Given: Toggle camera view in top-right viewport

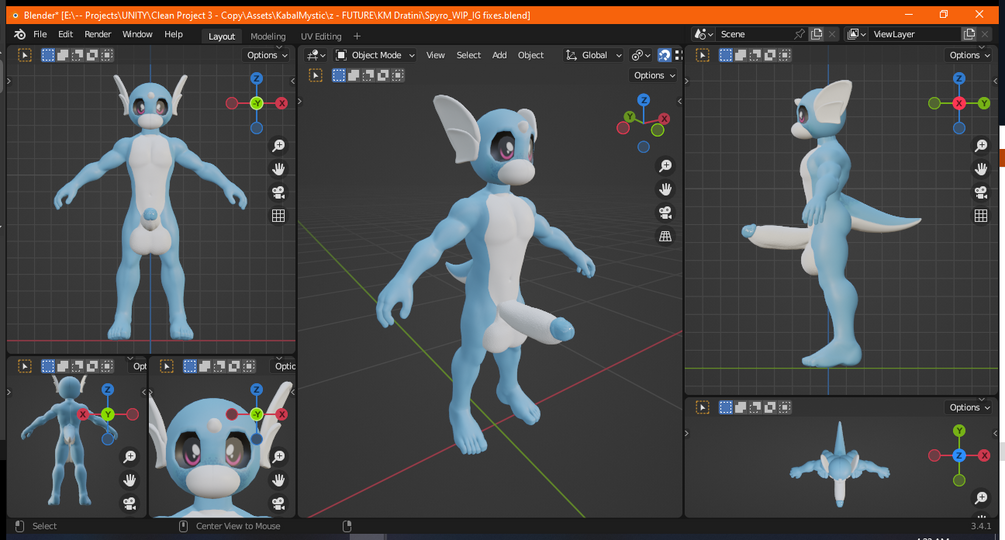Looking at the screenshot, I should 981,193.
